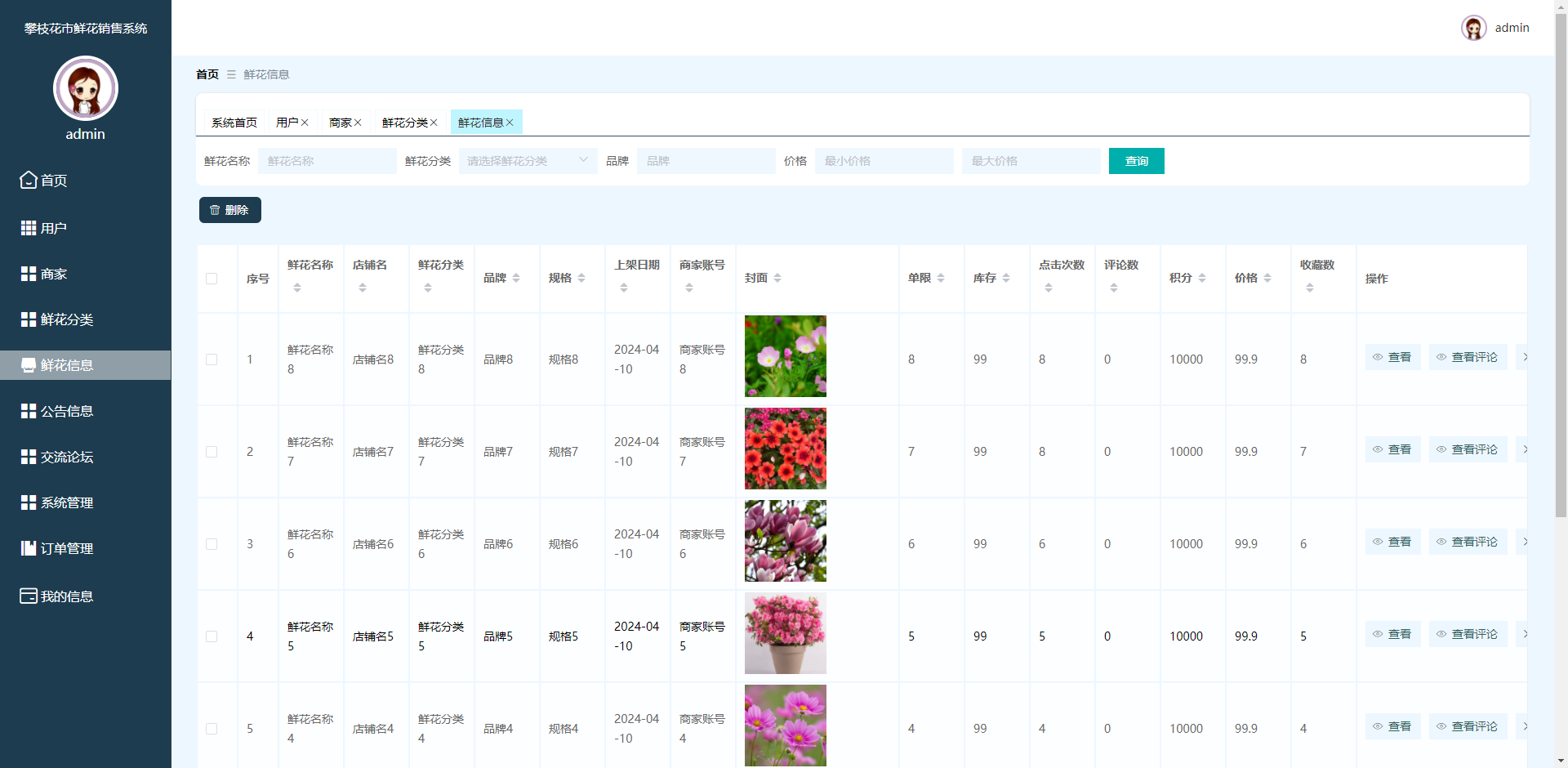Click the 删除 delete button
1568x768 pixels.
(230, 210)
